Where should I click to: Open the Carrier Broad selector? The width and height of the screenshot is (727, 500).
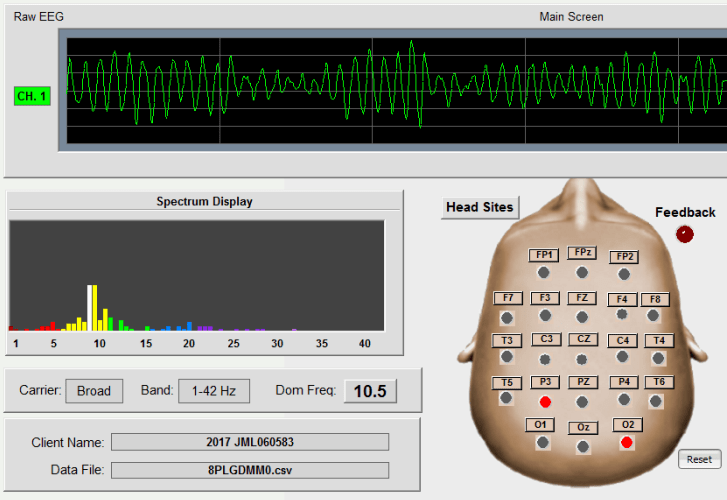point(94,390)
